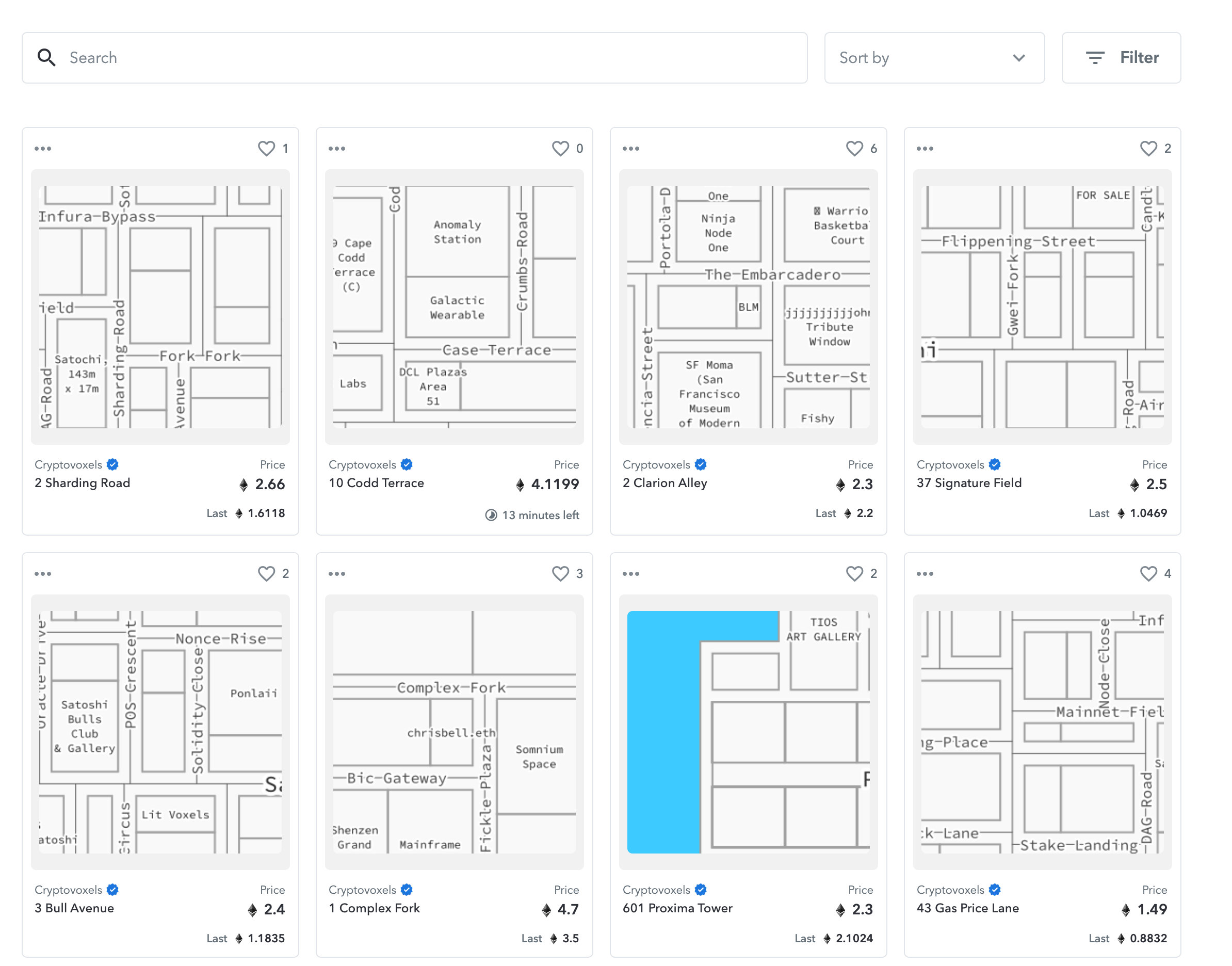The image size is (1232, 966).
Task: Favorite the 2 Sharding Road listing
Action: (x=266, y=148)
